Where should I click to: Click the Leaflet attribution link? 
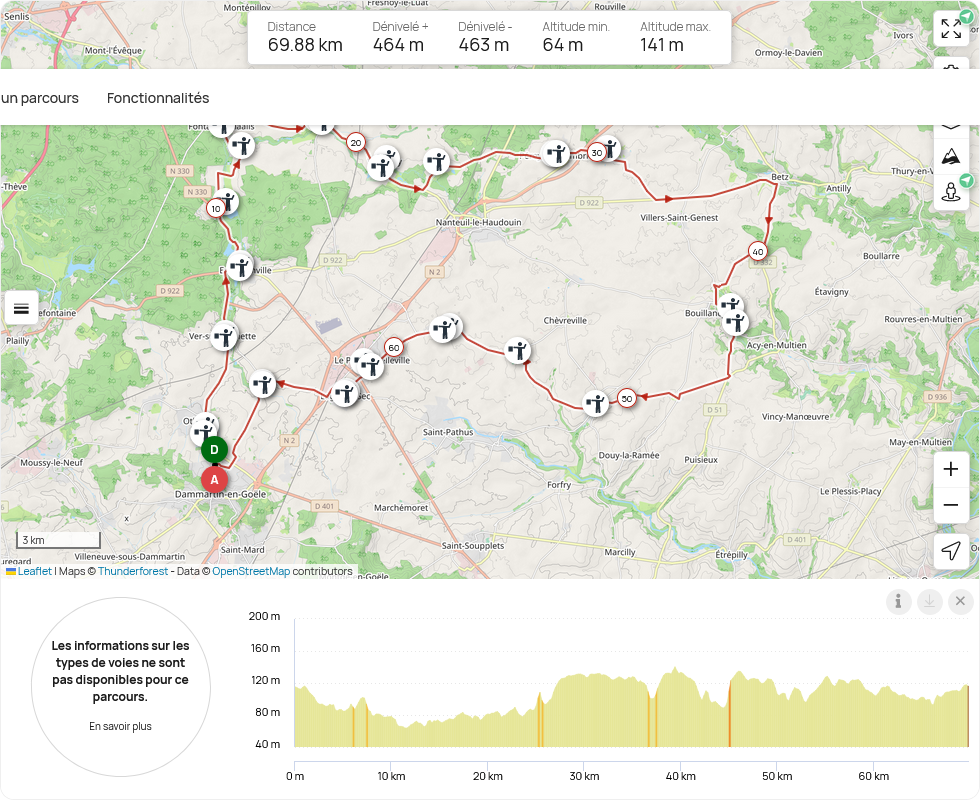click(34, 572)
